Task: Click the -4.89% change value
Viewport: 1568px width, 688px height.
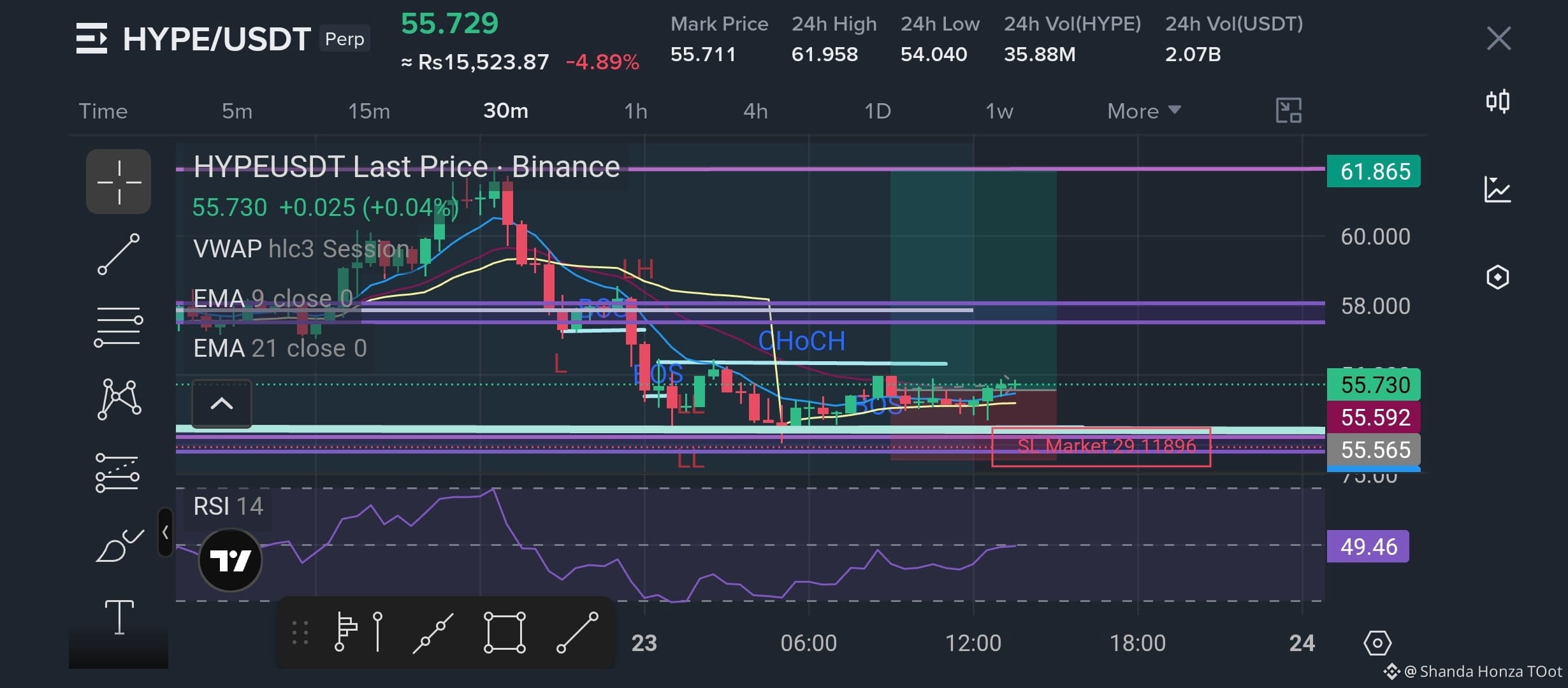Action: pyautogui.click(x=602, y=62)
